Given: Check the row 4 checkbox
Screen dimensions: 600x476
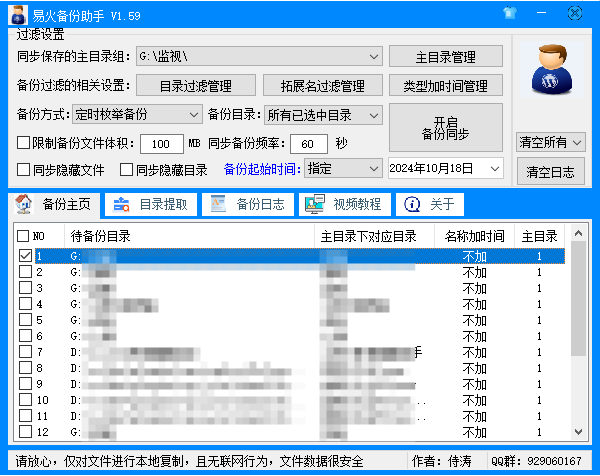Looking at the screenshot, I should coord(26,304).
